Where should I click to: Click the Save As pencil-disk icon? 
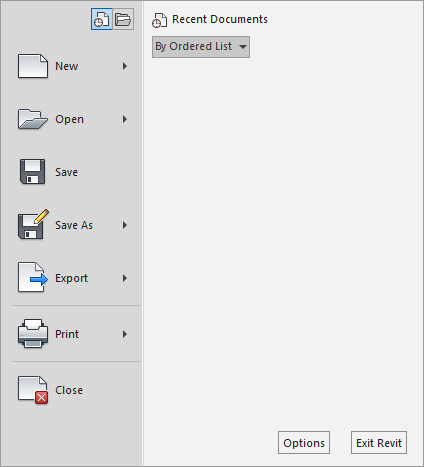(33, 224)
